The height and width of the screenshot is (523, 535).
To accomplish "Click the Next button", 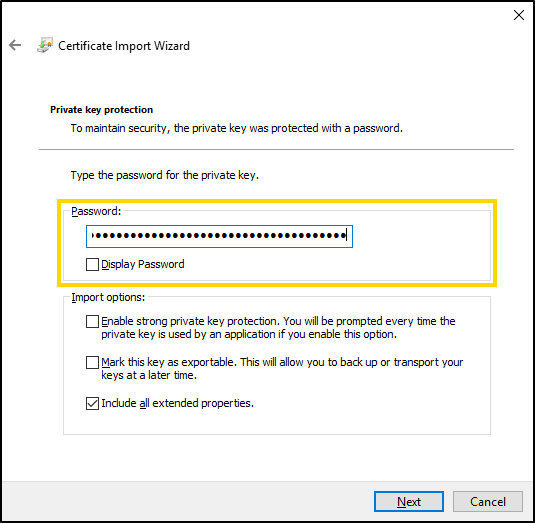I will coord(409,502).
